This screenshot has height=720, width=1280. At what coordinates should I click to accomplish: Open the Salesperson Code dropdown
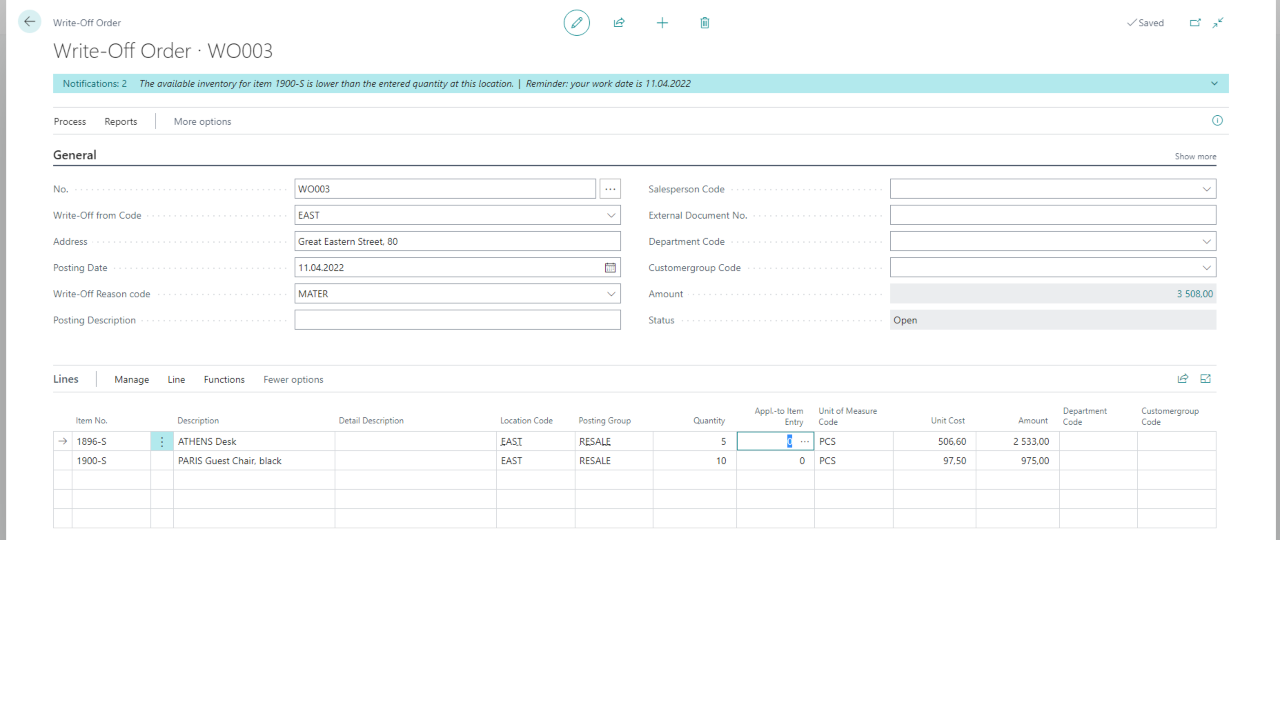pyautogui.click(x=1207, y=189)
